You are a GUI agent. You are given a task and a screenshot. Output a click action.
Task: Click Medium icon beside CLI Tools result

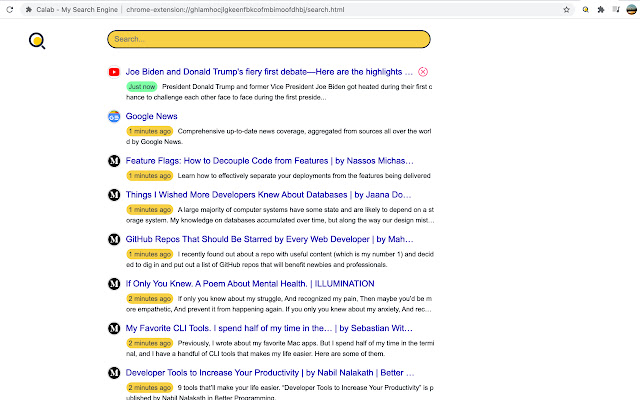[x=114, y=328]
